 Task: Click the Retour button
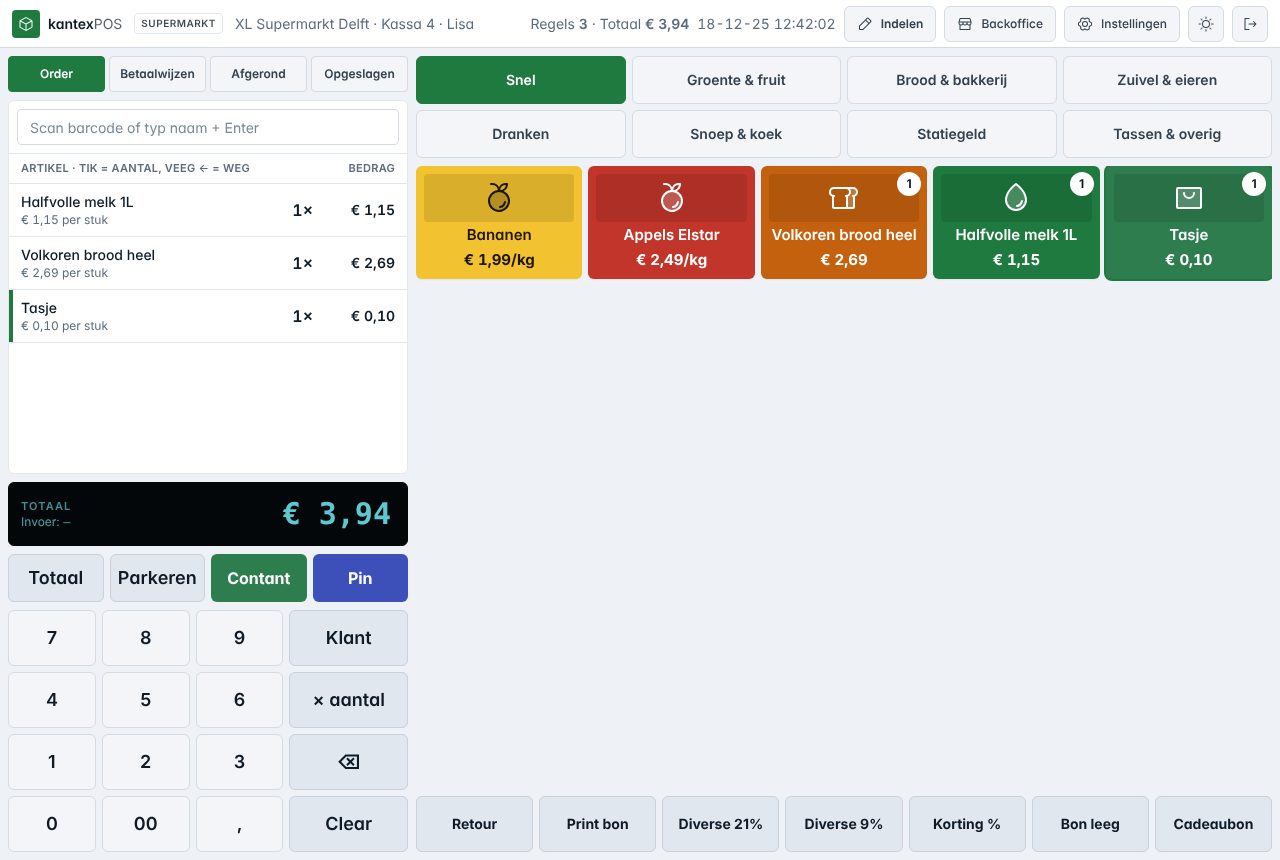pyautogui.click(x=474, y=824)
